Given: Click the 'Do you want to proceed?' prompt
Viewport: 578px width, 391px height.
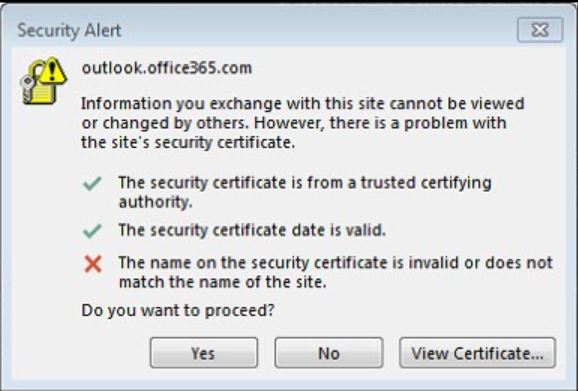Looking at the screenshot, I should [178, 310].
